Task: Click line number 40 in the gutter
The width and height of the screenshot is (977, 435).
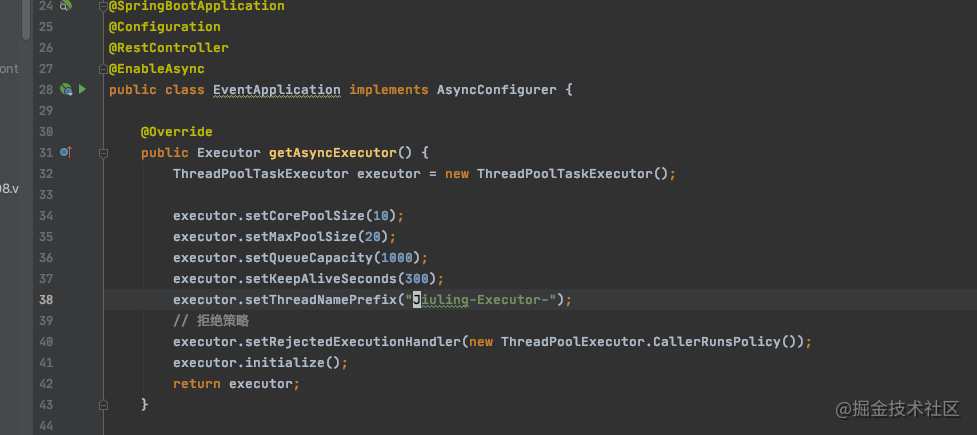Action: [x=45, y=342]
